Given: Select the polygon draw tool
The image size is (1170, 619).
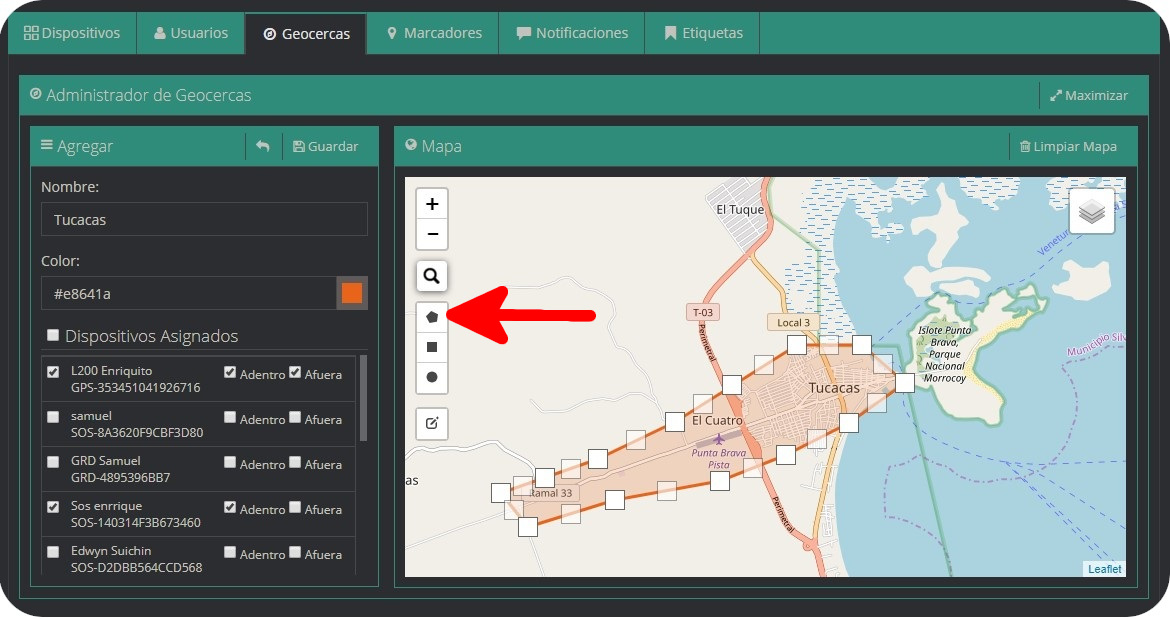Looking at the screenshot, I should coord(432,317).
